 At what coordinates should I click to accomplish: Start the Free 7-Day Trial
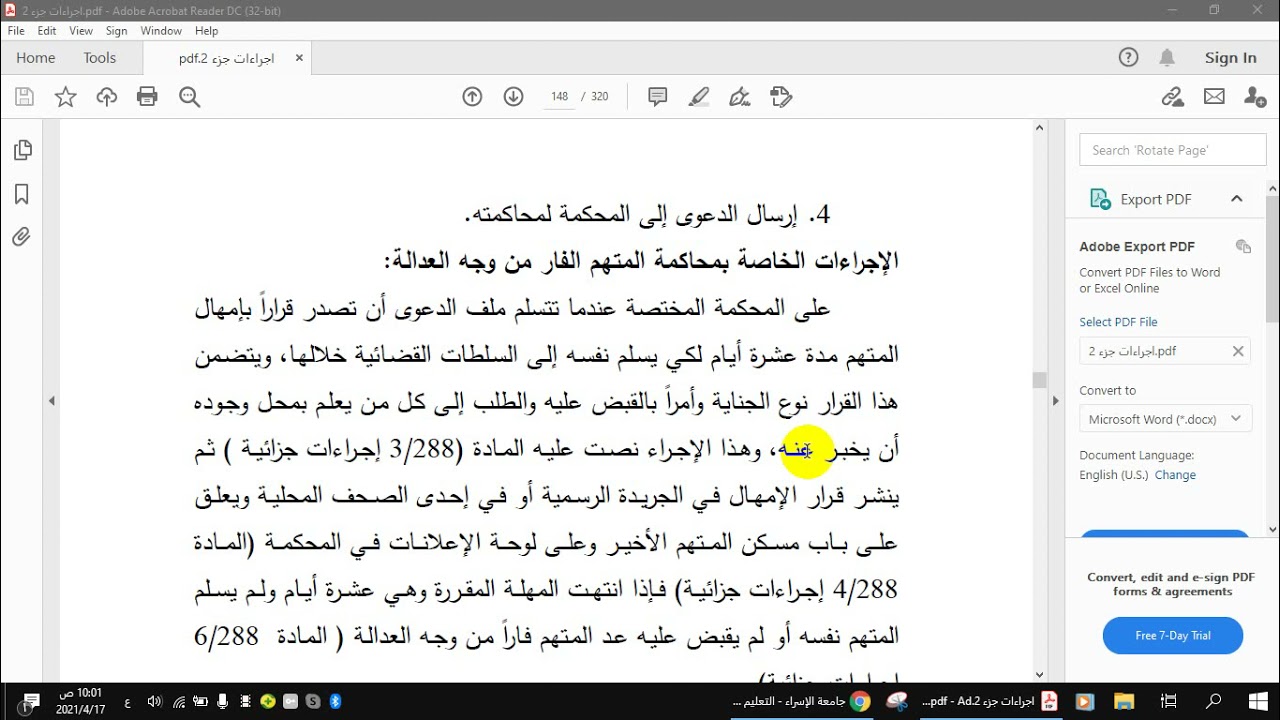pos(1173,635)
